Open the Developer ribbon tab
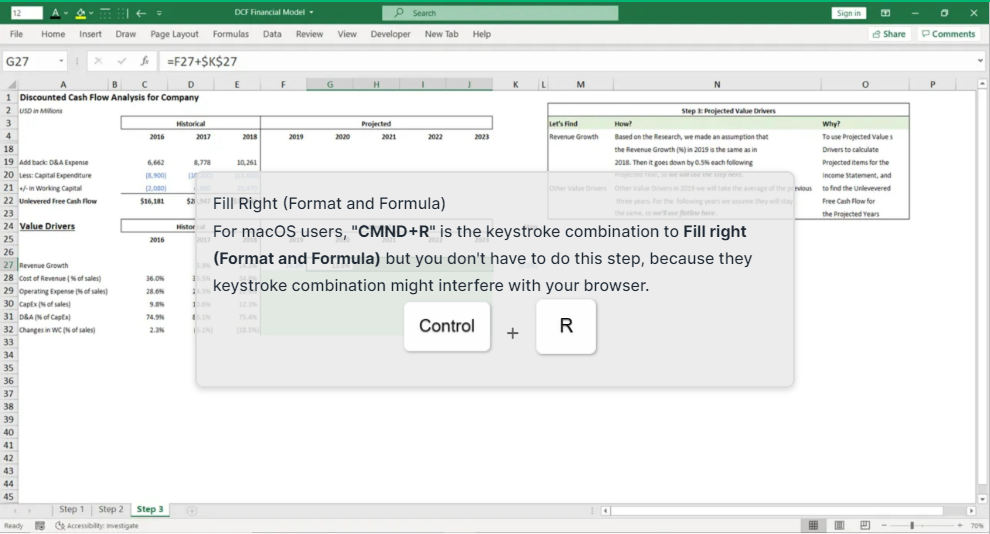990x534 pixels. click(x=390, y=34)
